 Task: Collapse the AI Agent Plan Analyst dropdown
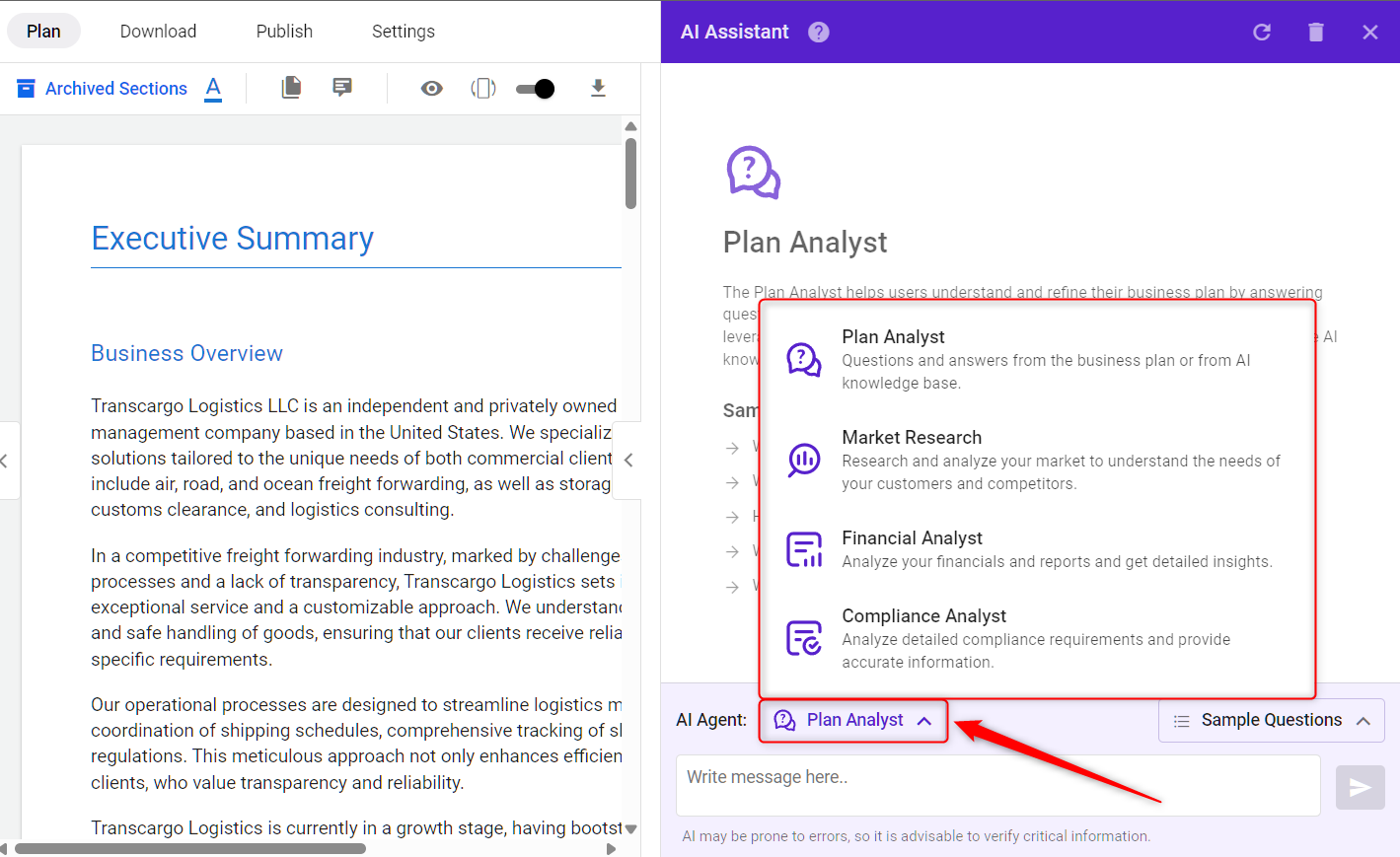point(853,721)
